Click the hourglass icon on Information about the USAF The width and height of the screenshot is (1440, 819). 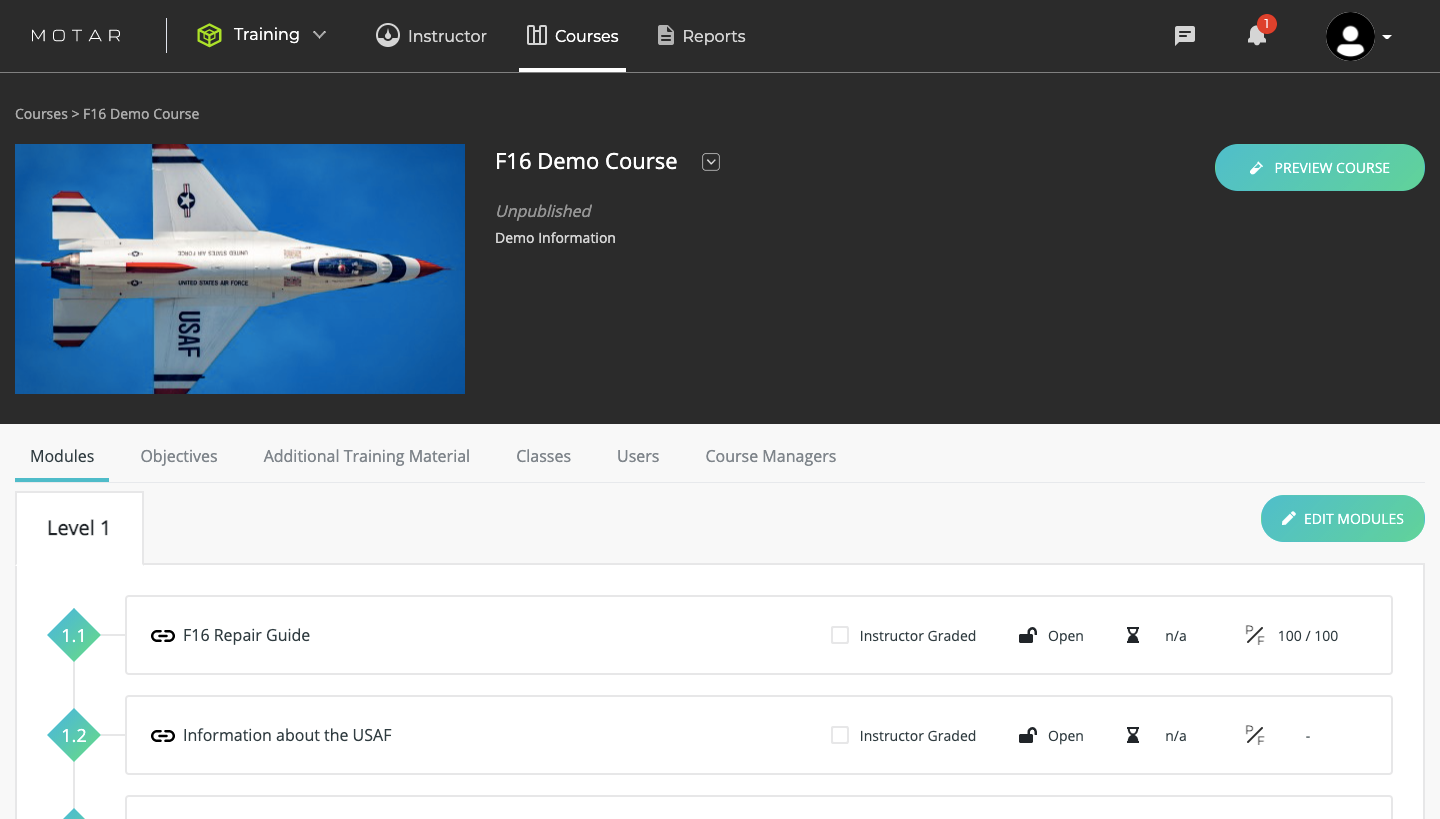tap(1133, 735)
